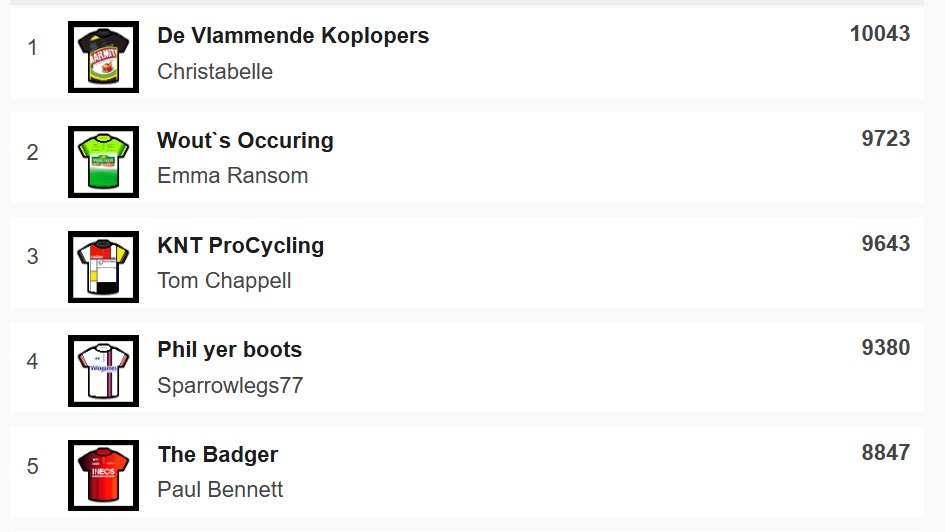The width and height of the screenshot is (945, 532).
Task: Select the 9380 score value
Action: tap(885, 348)
